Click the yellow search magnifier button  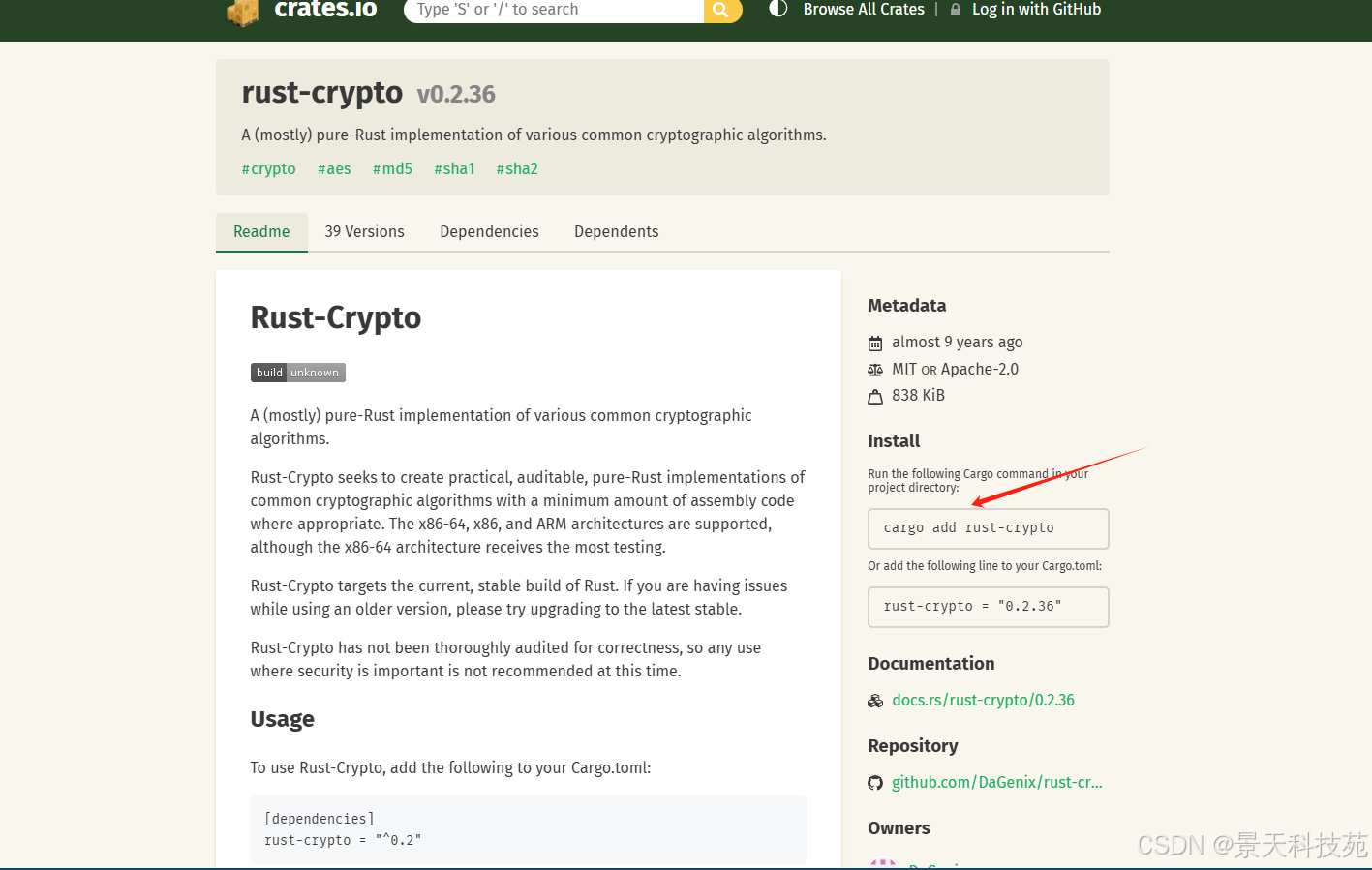pos(722,10)
